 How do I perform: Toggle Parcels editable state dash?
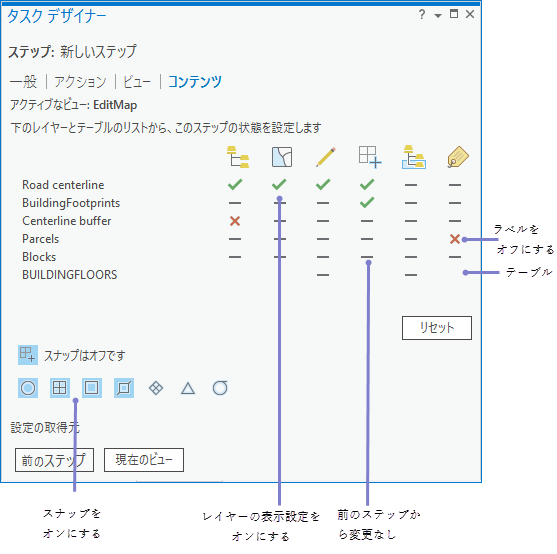coord(323,239)
